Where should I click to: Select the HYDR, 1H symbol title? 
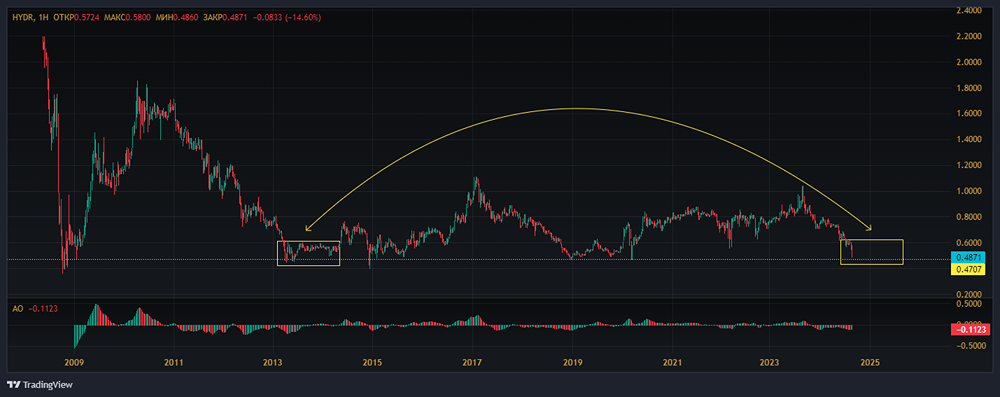(x=31, y=17)
